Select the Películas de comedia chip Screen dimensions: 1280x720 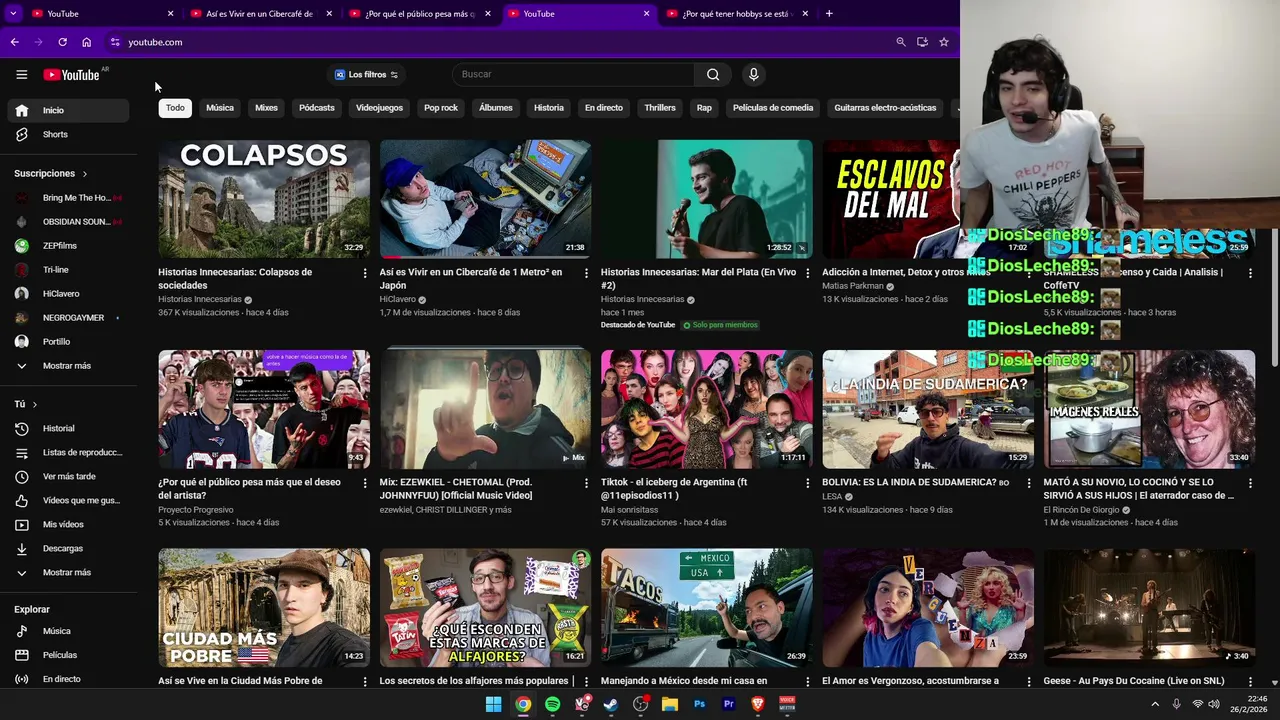point(773,107)
